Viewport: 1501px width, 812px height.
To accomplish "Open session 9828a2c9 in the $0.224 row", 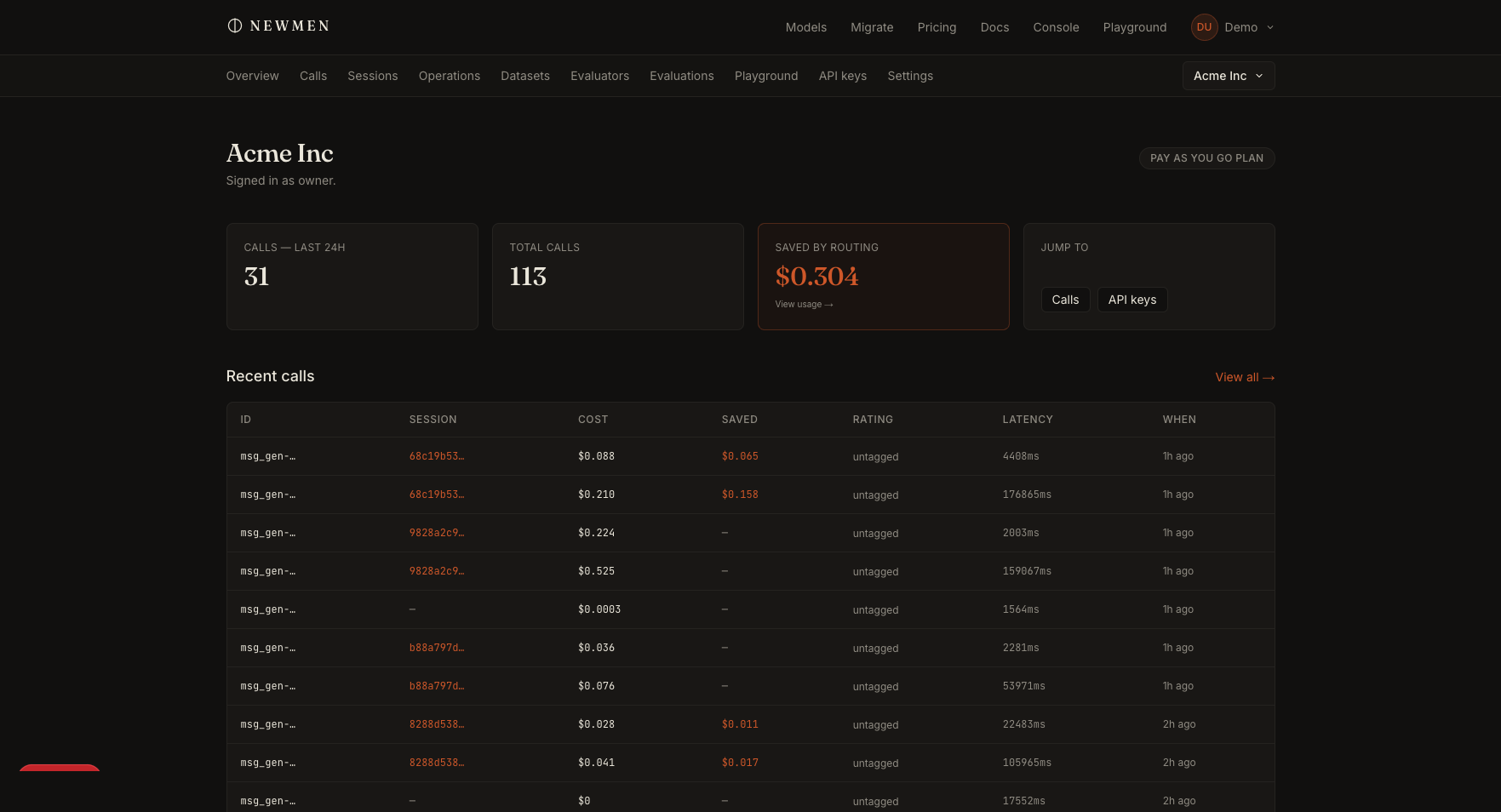I will 437,533.
